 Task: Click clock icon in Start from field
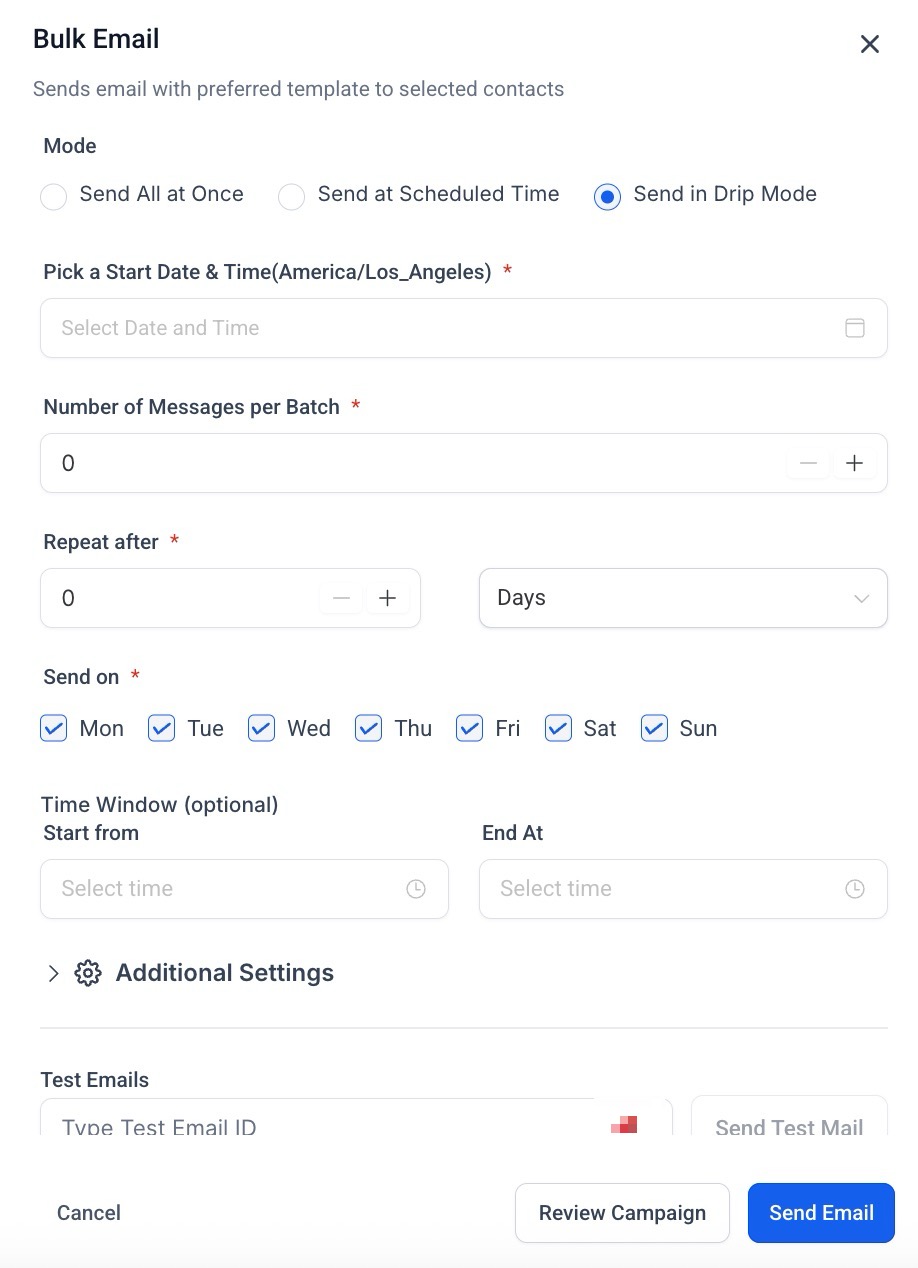click(416, 889)
